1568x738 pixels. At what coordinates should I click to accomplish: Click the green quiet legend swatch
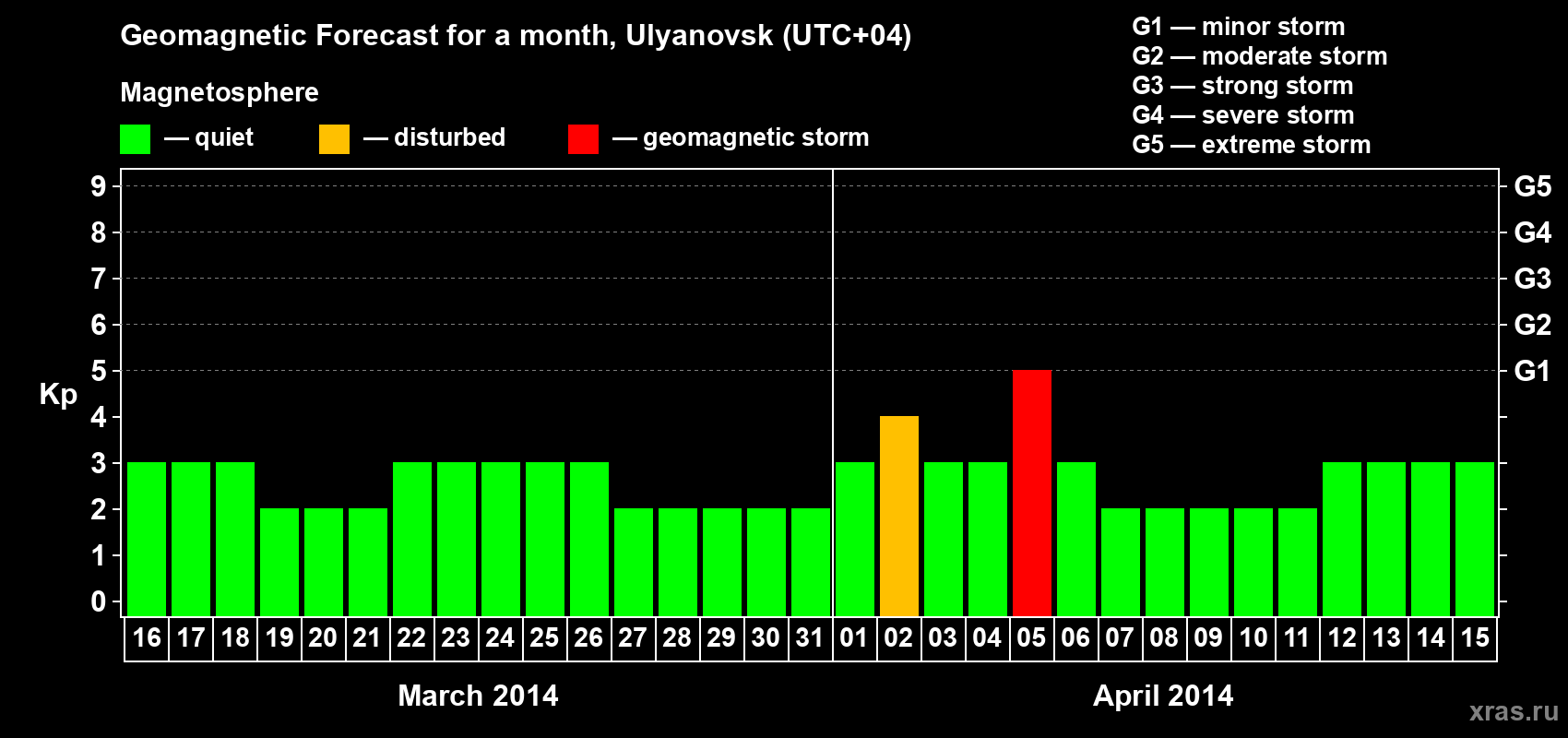pyautogui.click(x=135, y=139)
